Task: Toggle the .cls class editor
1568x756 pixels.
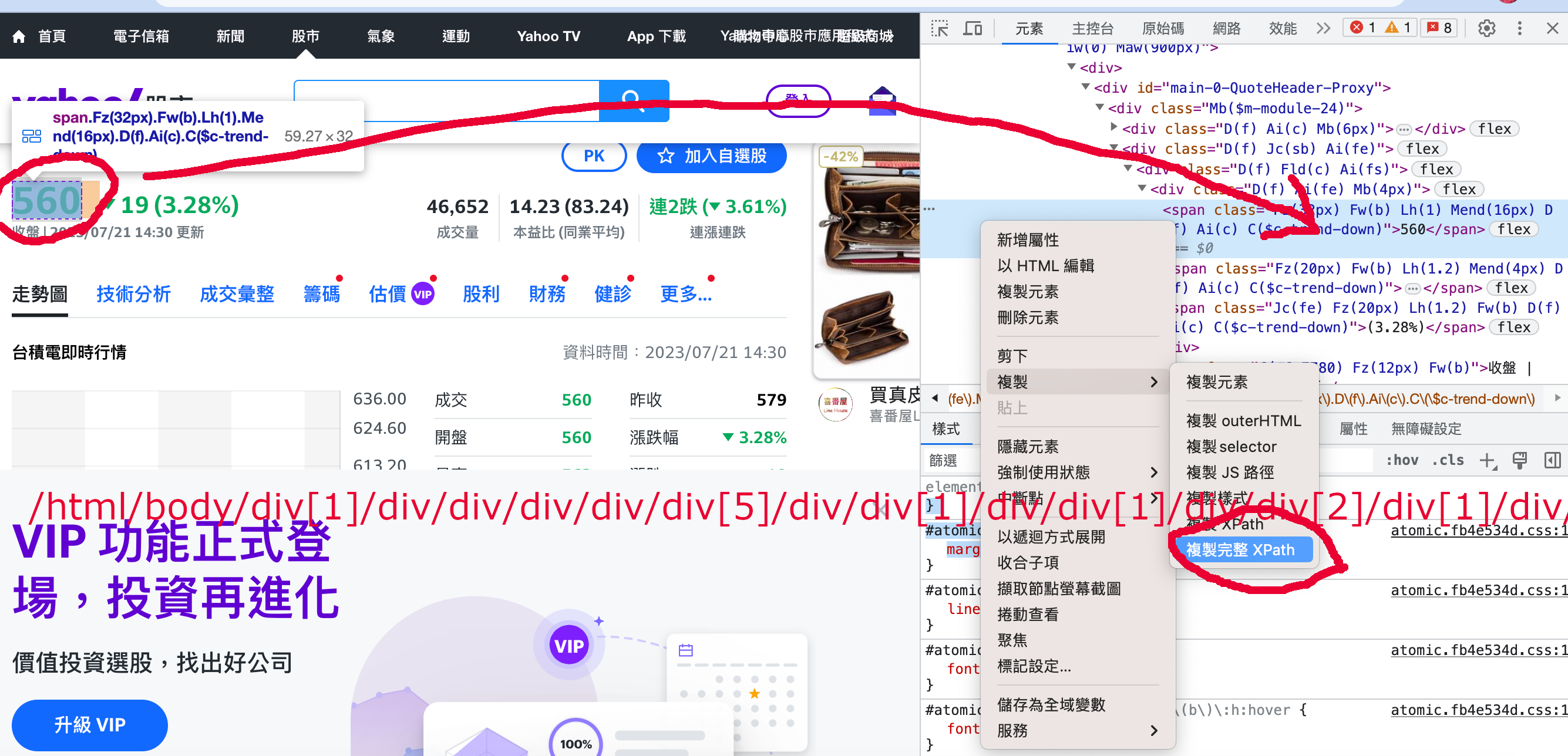Action: coord(1448,460)
